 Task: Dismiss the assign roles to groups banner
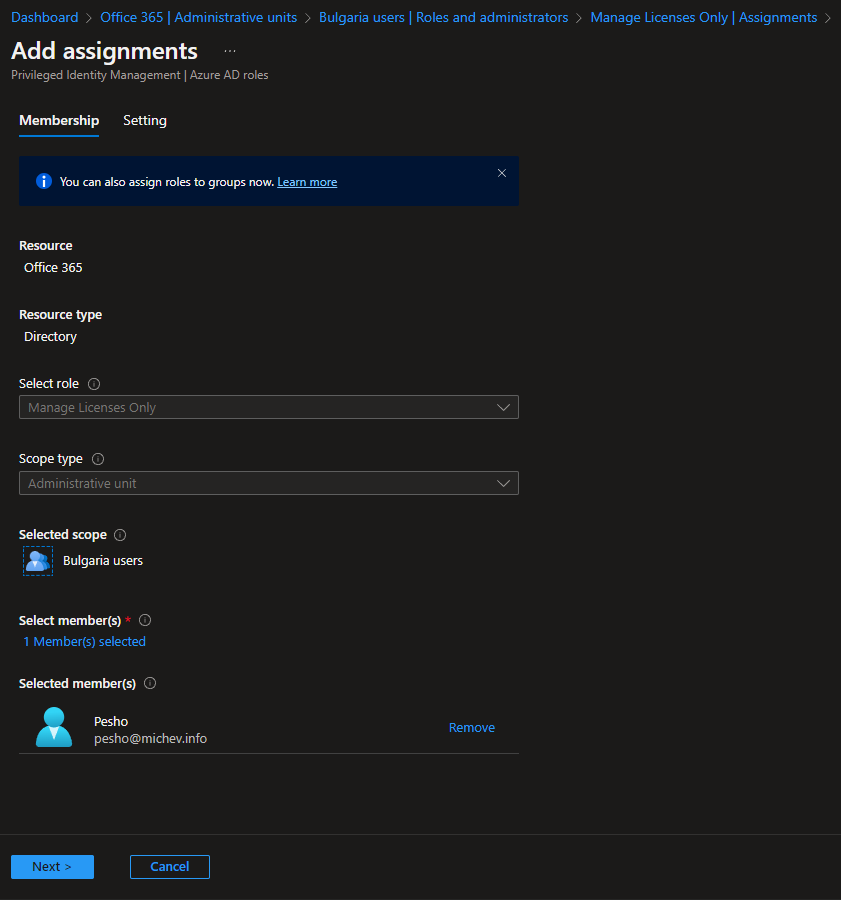tap(502, 173)
